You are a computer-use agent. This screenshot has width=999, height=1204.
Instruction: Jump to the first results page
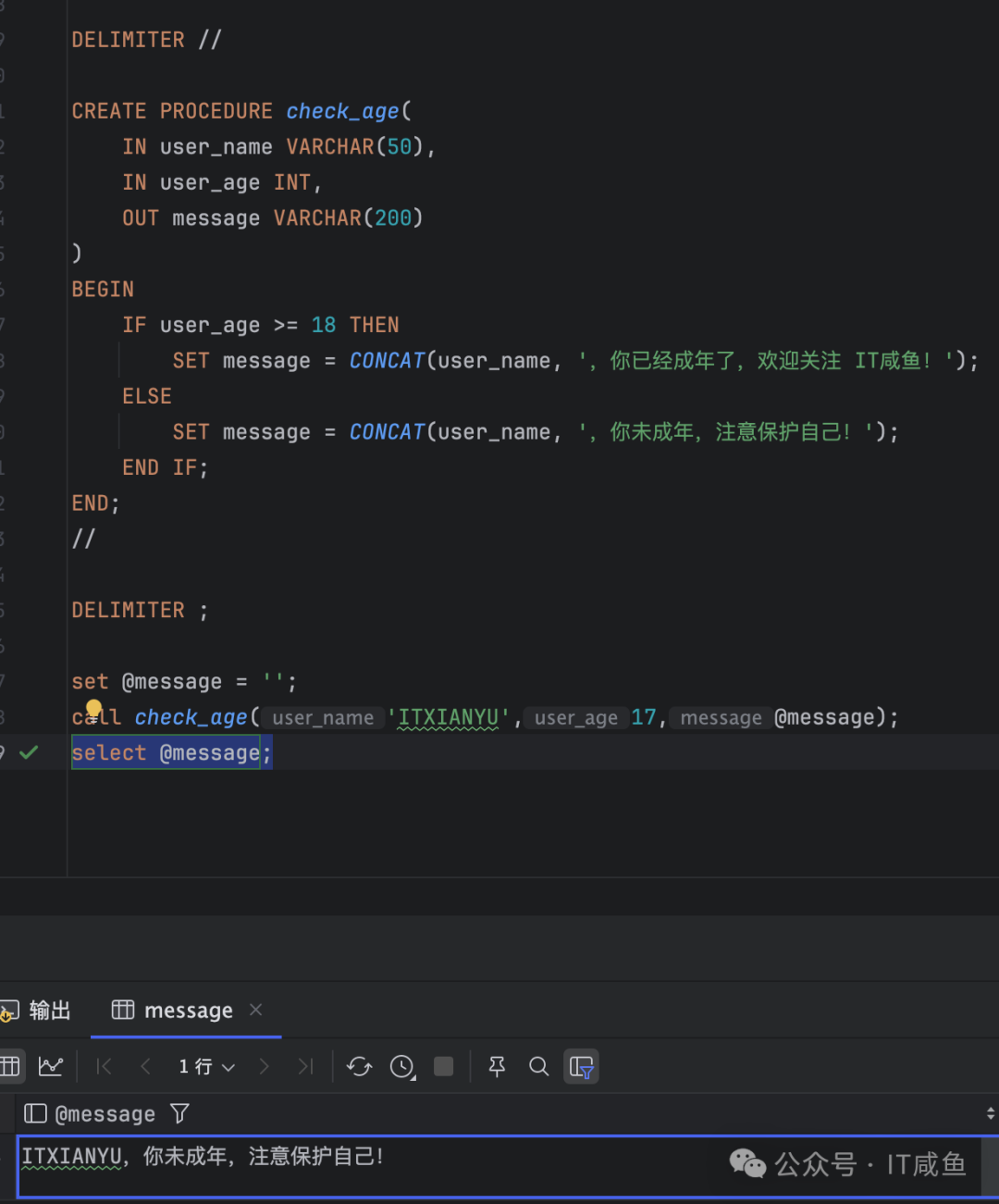(104, 1066)
